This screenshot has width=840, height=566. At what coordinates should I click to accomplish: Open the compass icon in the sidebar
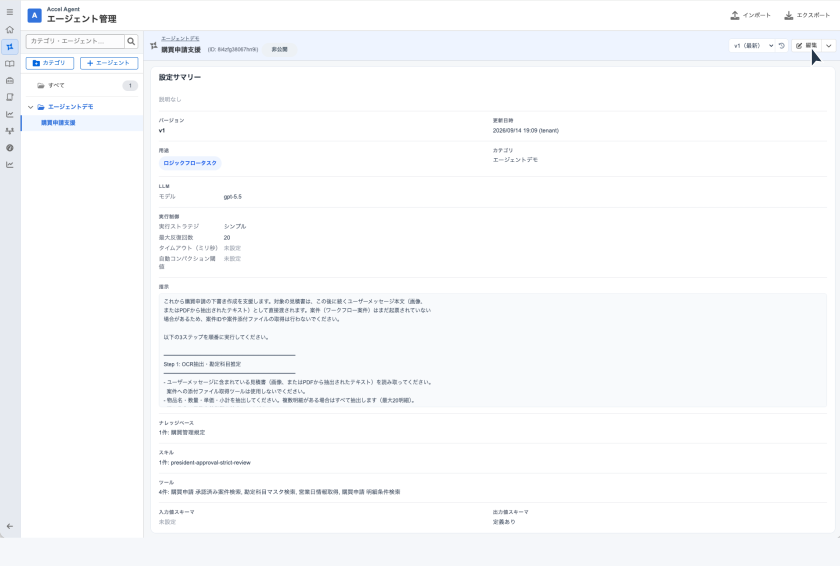10,148
